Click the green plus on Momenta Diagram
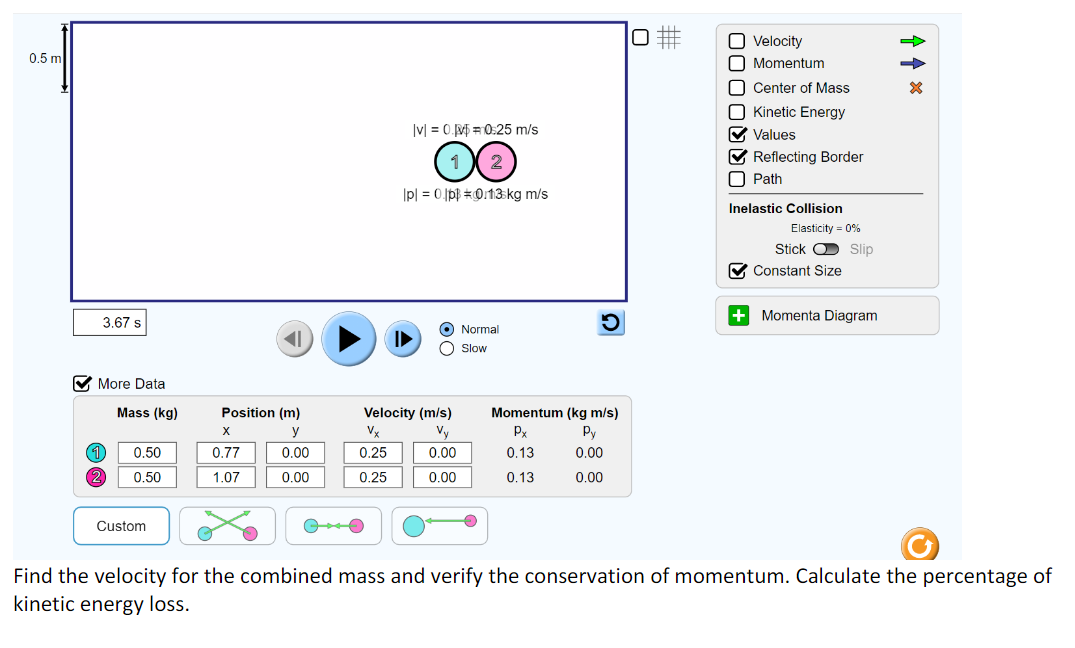1075x648 pixels. pyautogui.click(x=738, y=315)
